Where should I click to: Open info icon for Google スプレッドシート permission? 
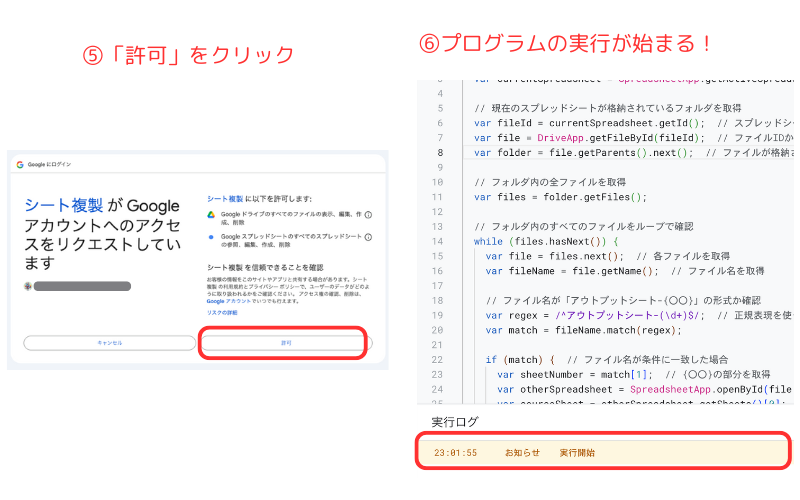368,237
